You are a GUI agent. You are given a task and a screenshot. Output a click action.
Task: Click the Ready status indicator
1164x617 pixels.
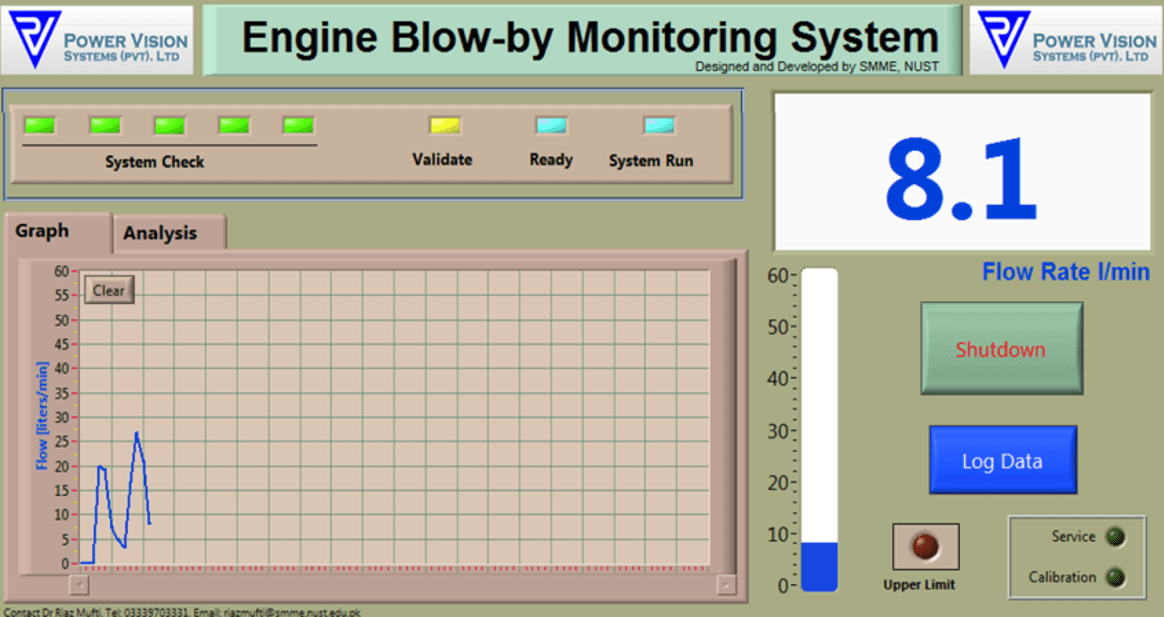[551, 124]
